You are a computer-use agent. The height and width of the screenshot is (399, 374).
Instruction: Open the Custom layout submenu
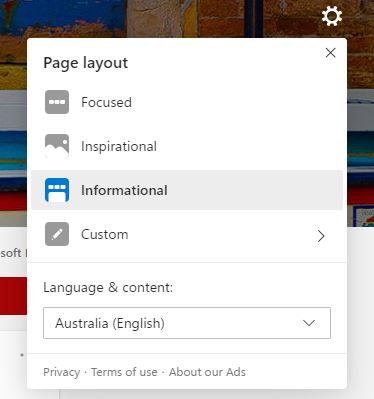187,234
